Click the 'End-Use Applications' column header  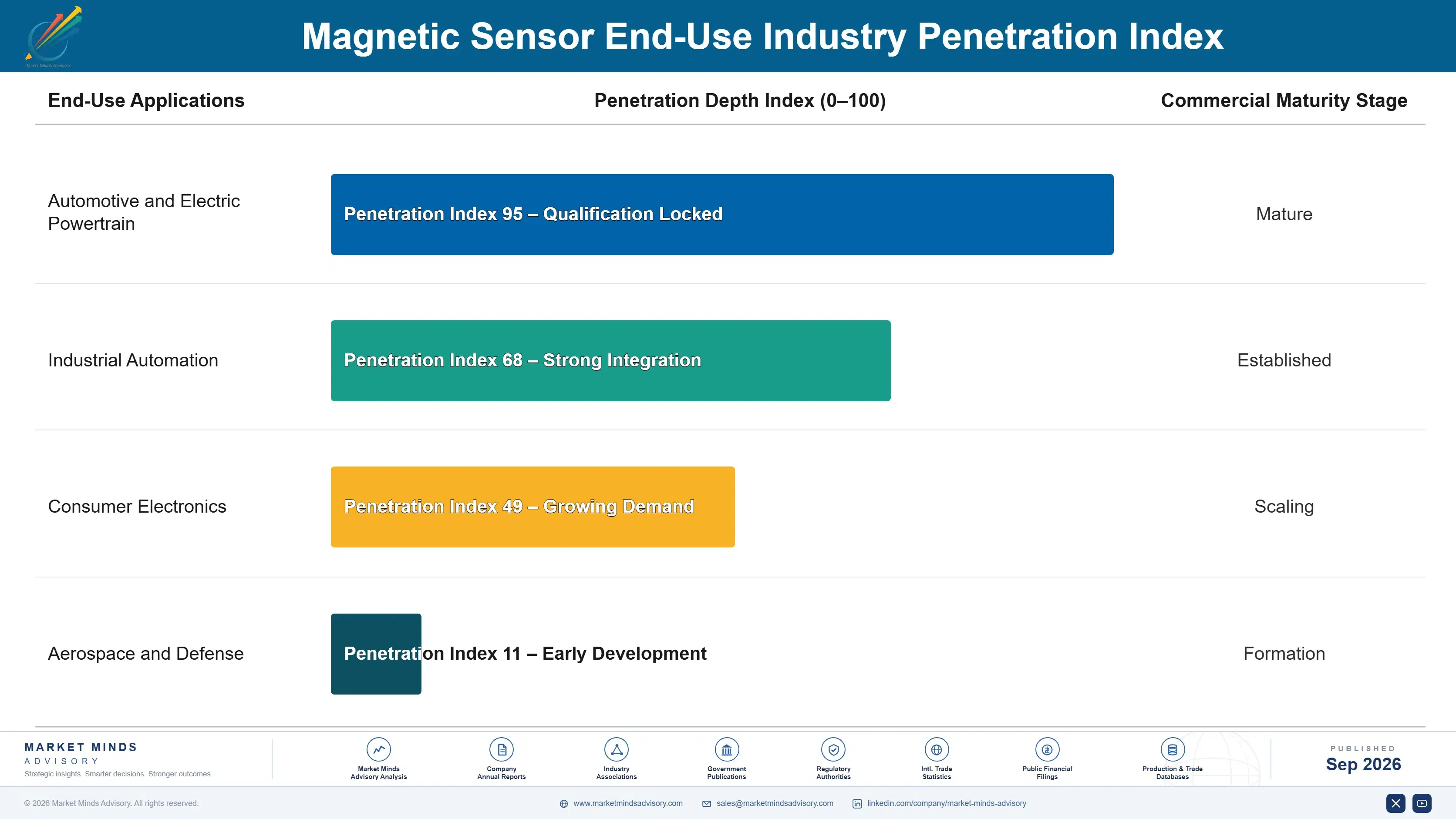(x=146, y=101)
